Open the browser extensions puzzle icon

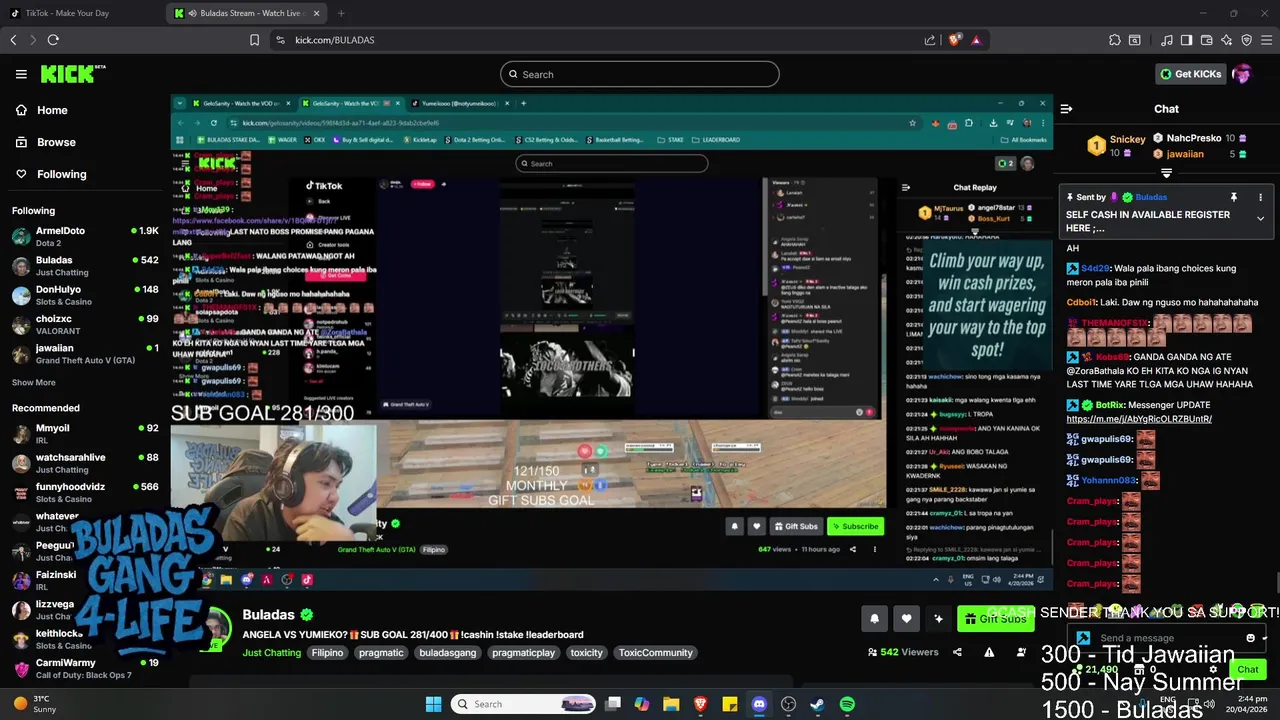coord(1114,40)
